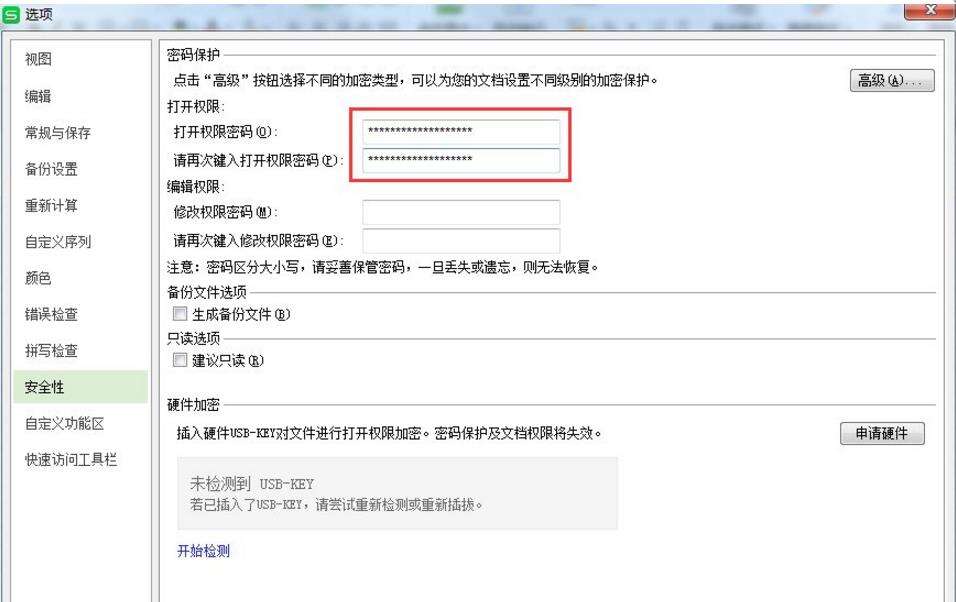956x602 pixels.
Task: Open the 颜色 options section
Action: click(38, 278)
